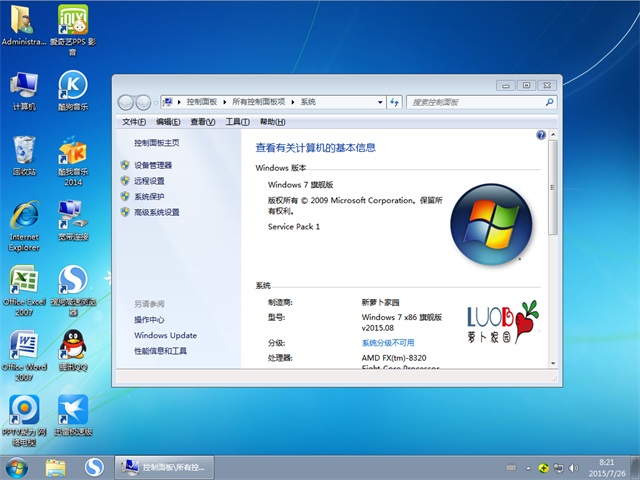640x480 pixels.
Task: Open the Tencent QQ penguin icon
Action: (x=72, y=346)
